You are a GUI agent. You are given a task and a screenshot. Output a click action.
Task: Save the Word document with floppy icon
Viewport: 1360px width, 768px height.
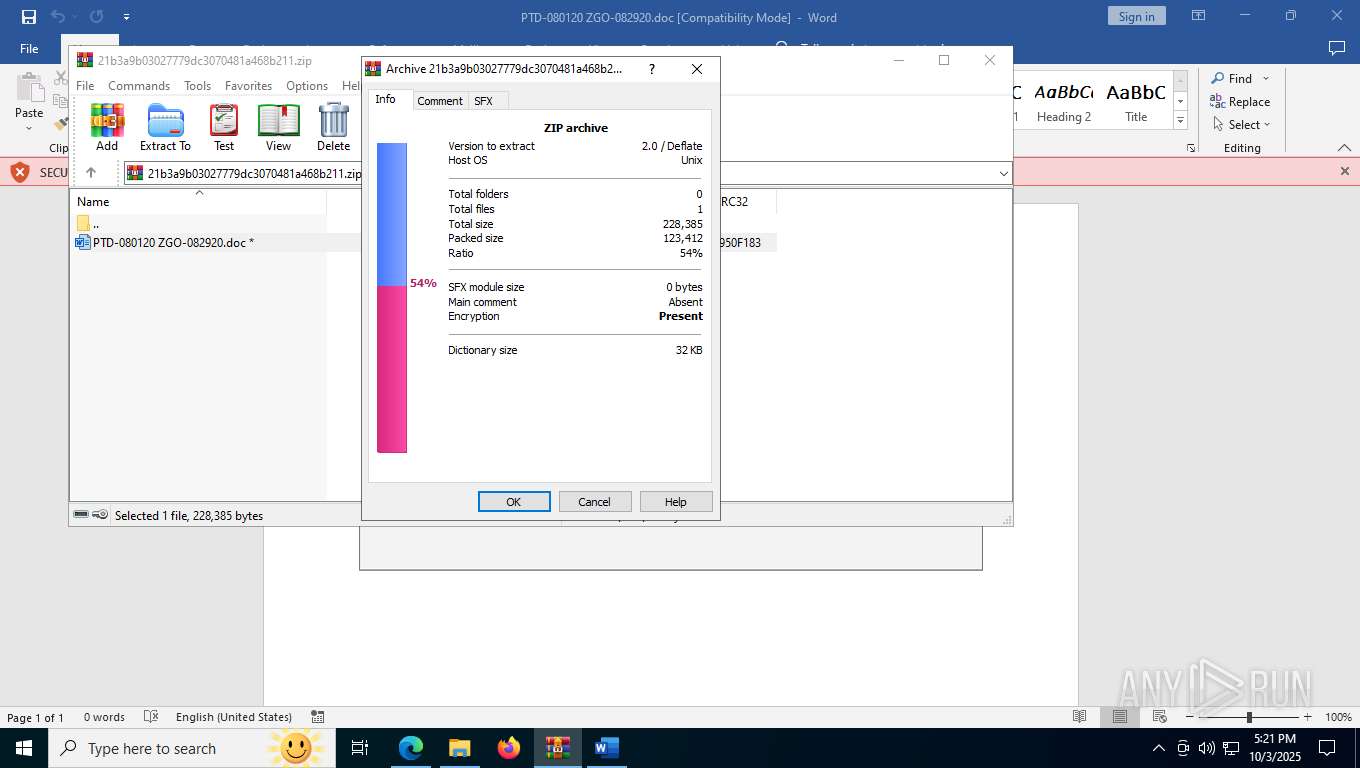pos(29,17)
